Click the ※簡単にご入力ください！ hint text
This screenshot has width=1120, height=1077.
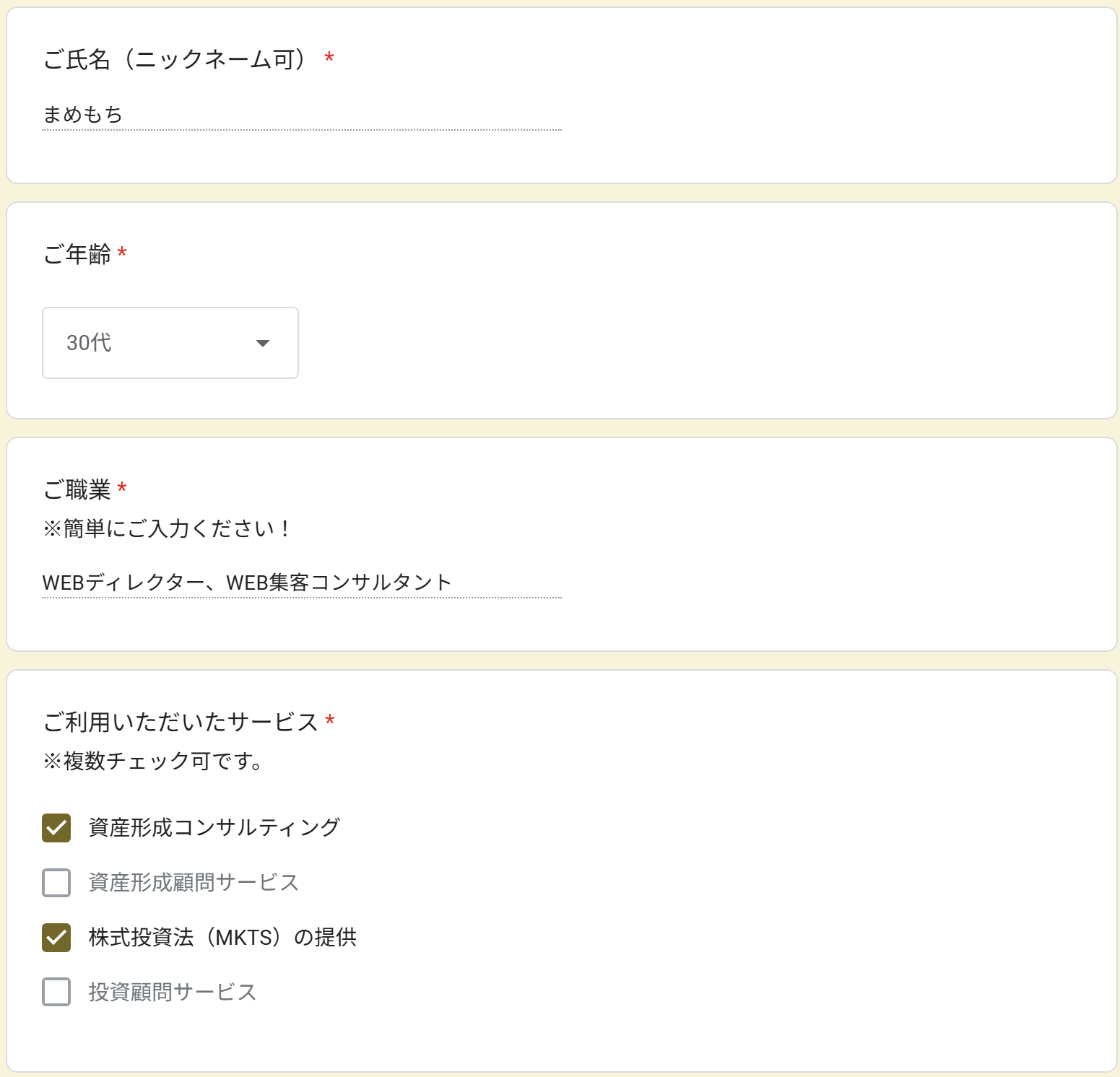168,529
